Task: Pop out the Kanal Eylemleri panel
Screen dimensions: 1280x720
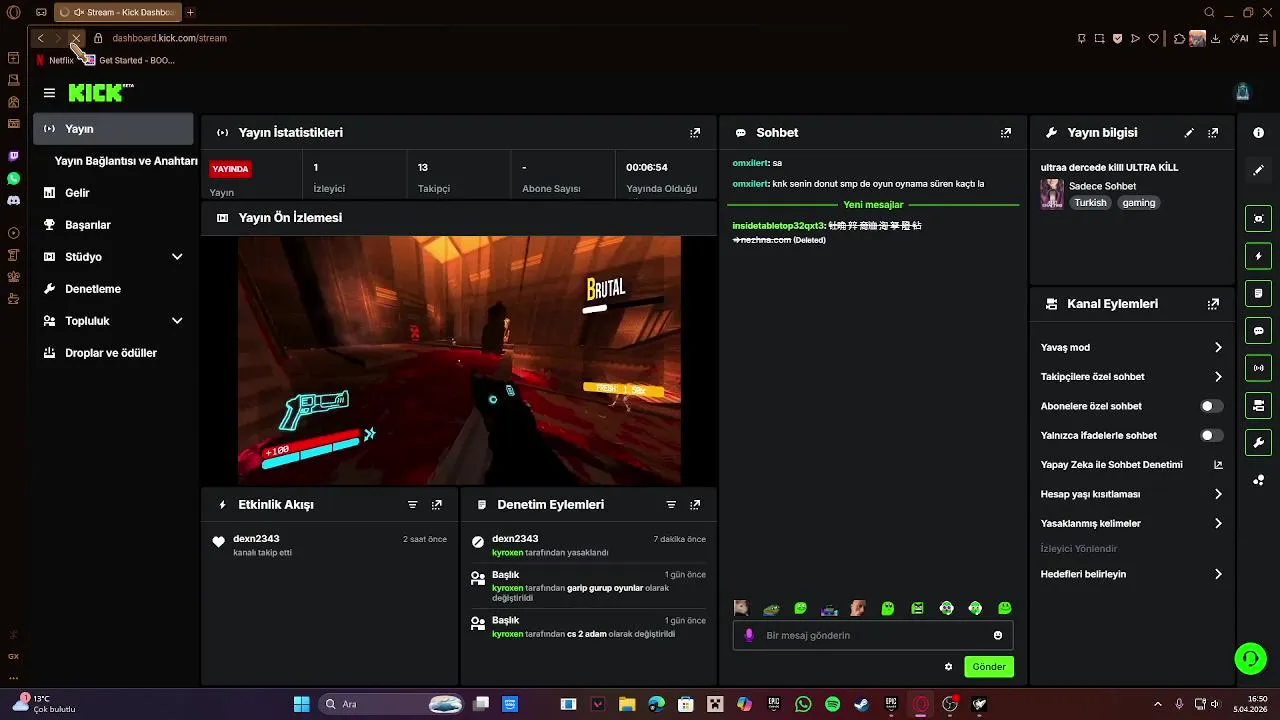Action: click(1213, 304)
